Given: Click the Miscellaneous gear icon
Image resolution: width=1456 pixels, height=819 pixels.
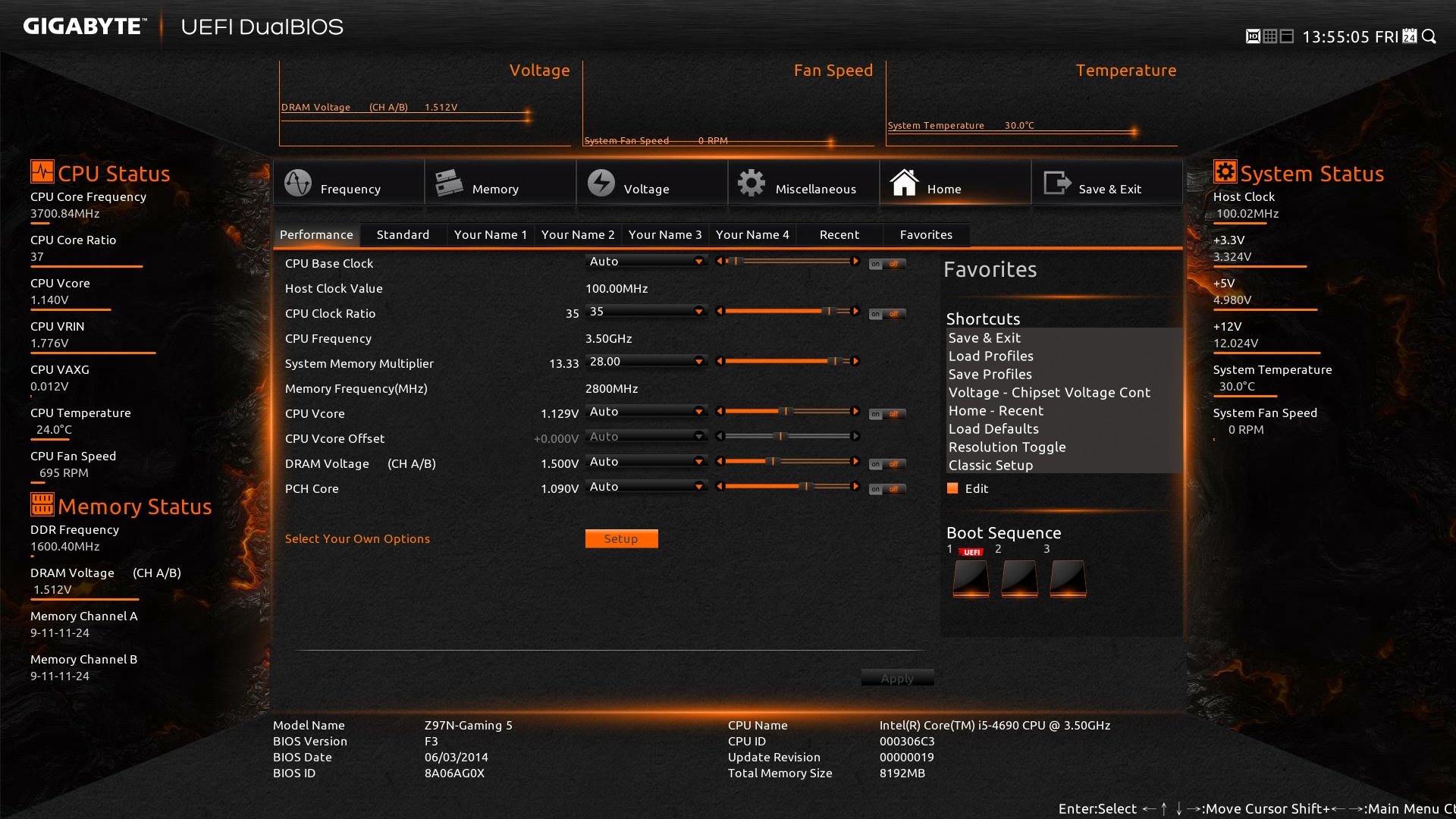Looking at the screenshot, I should click(752, 183).
